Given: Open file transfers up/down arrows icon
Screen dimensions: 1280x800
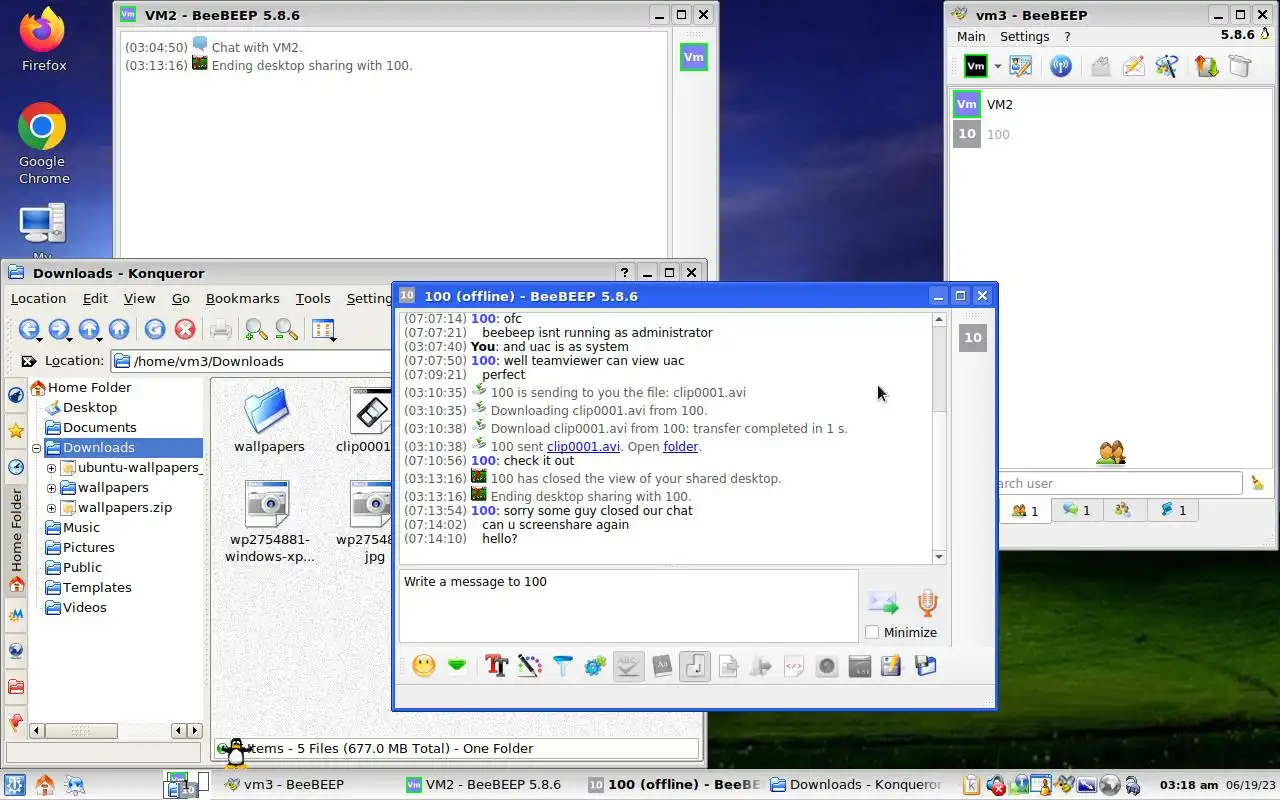Looking at the screenshot, I should click(1206, 67).
